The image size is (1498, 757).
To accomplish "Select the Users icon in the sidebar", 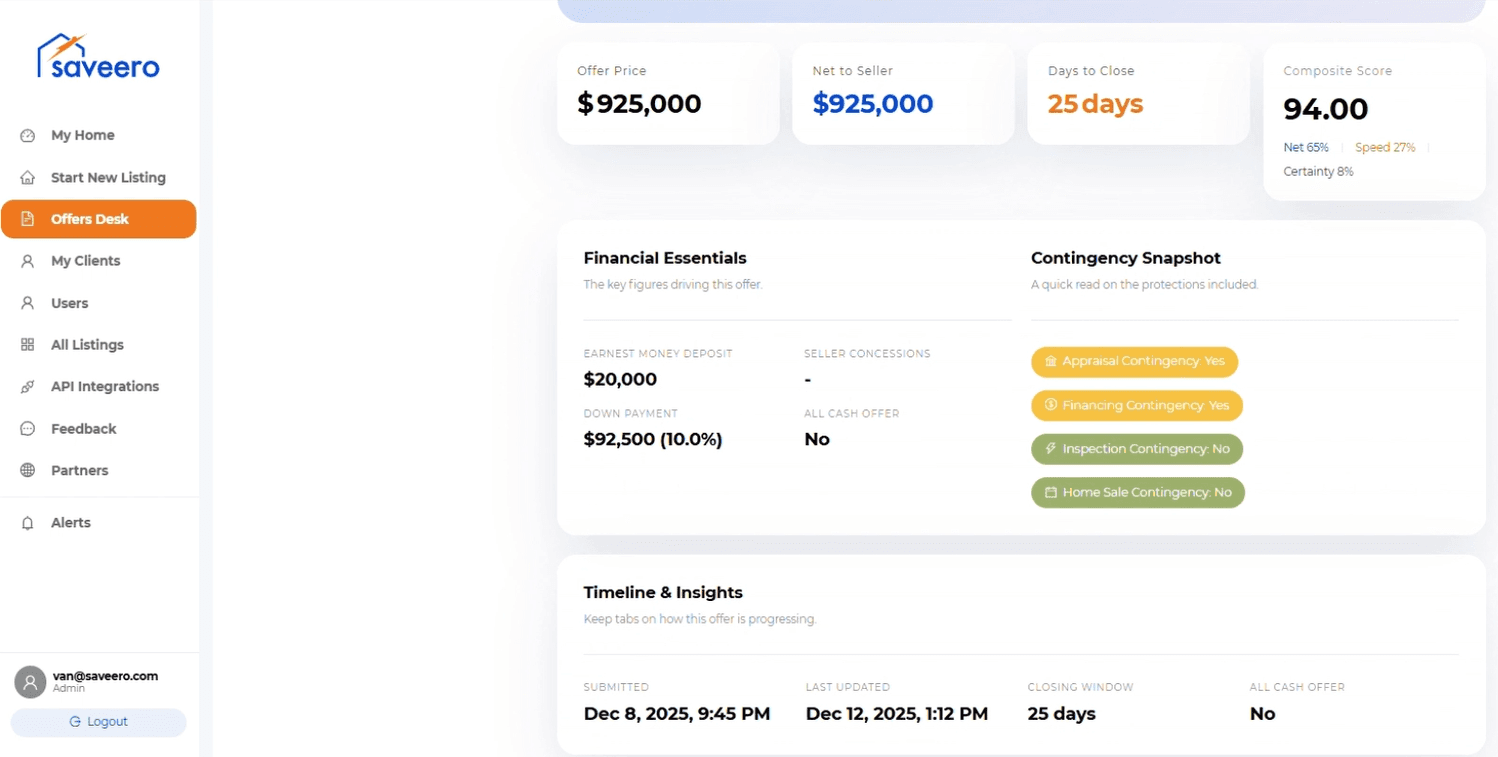I will (x=27, y=303).
